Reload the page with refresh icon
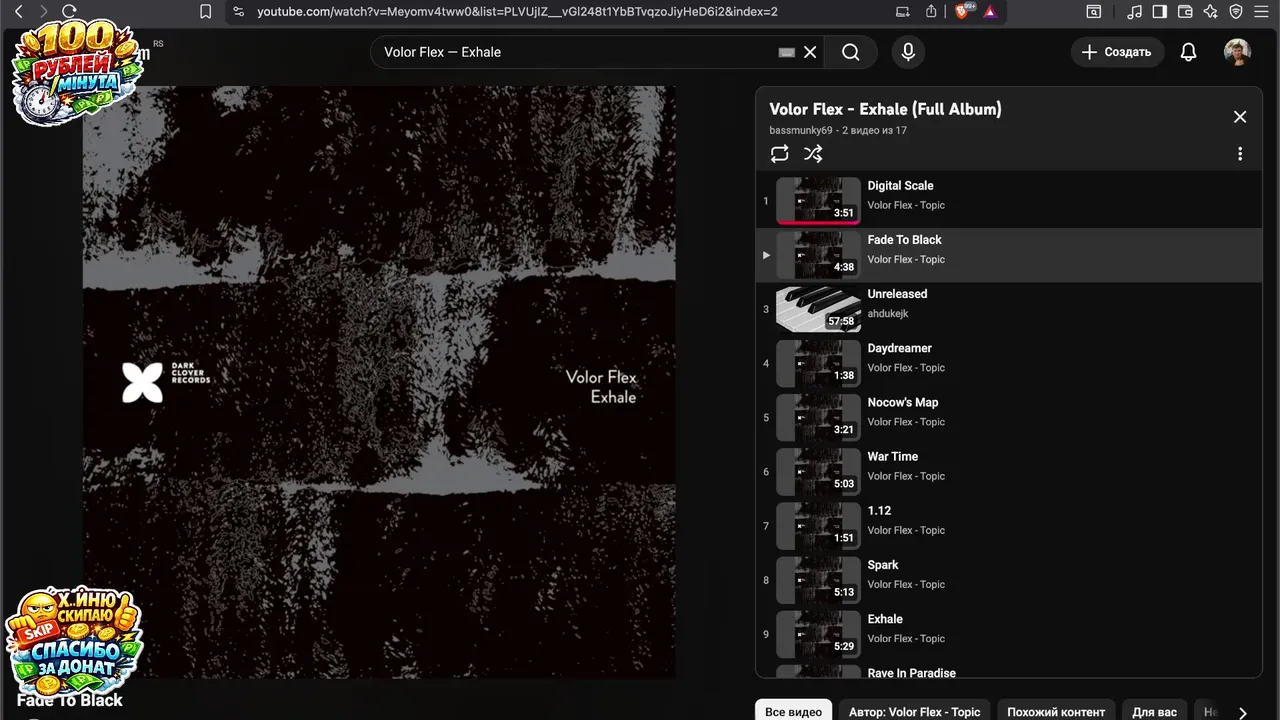This screenshot has height=720, width=1280. coord(69,11)
